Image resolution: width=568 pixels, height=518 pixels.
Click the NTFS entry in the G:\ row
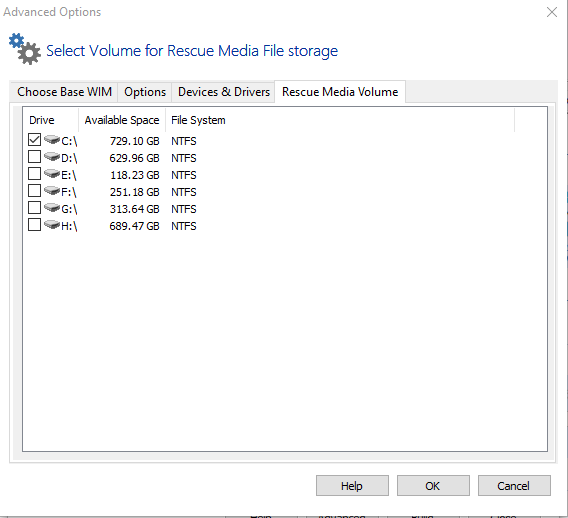pyautogui.click(x=184, y=209)
